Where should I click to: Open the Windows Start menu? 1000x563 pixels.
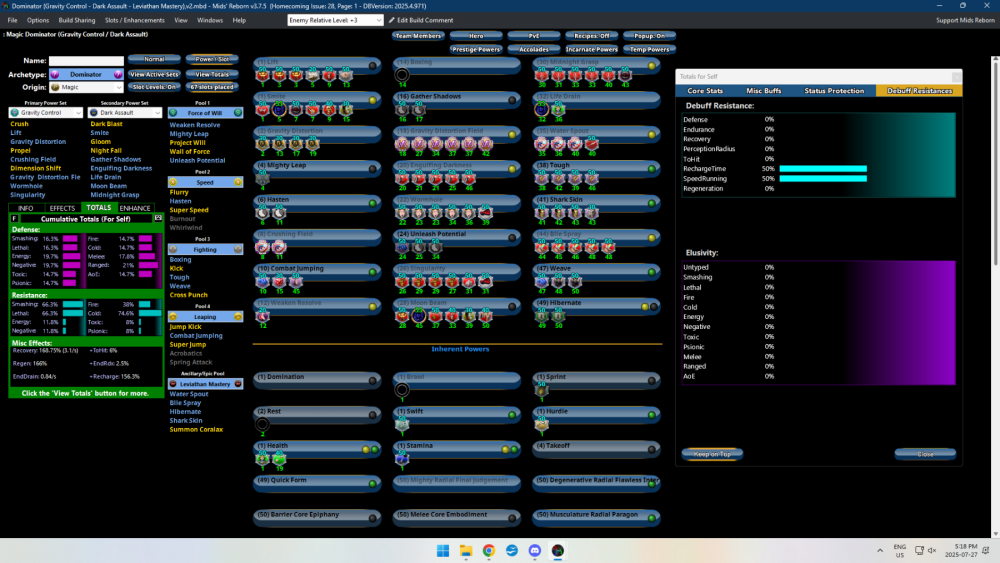click(x=443, y=551)
